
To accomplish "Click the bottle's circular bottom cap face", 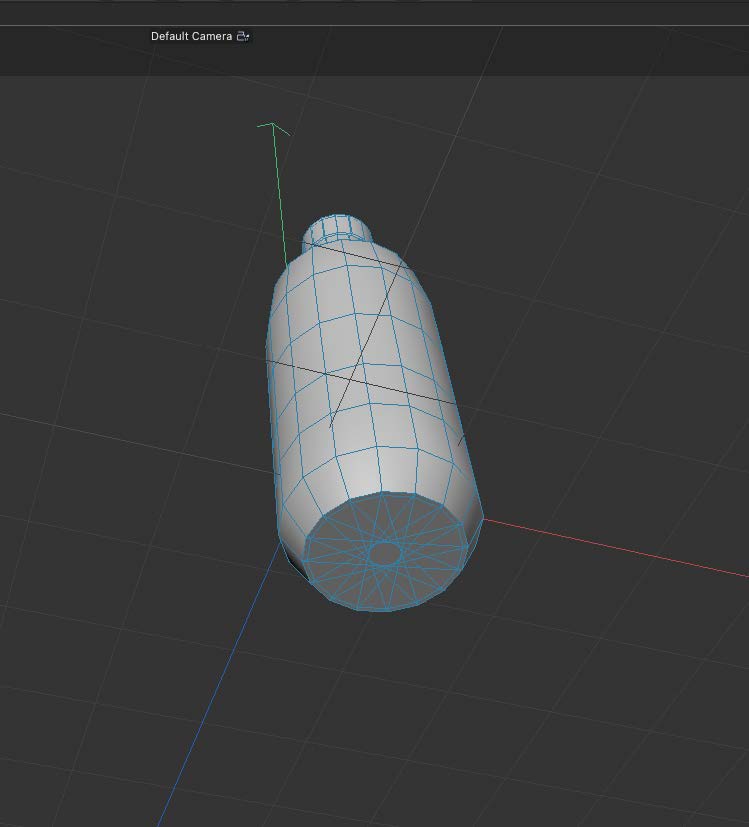I will [x=386, y=552].
